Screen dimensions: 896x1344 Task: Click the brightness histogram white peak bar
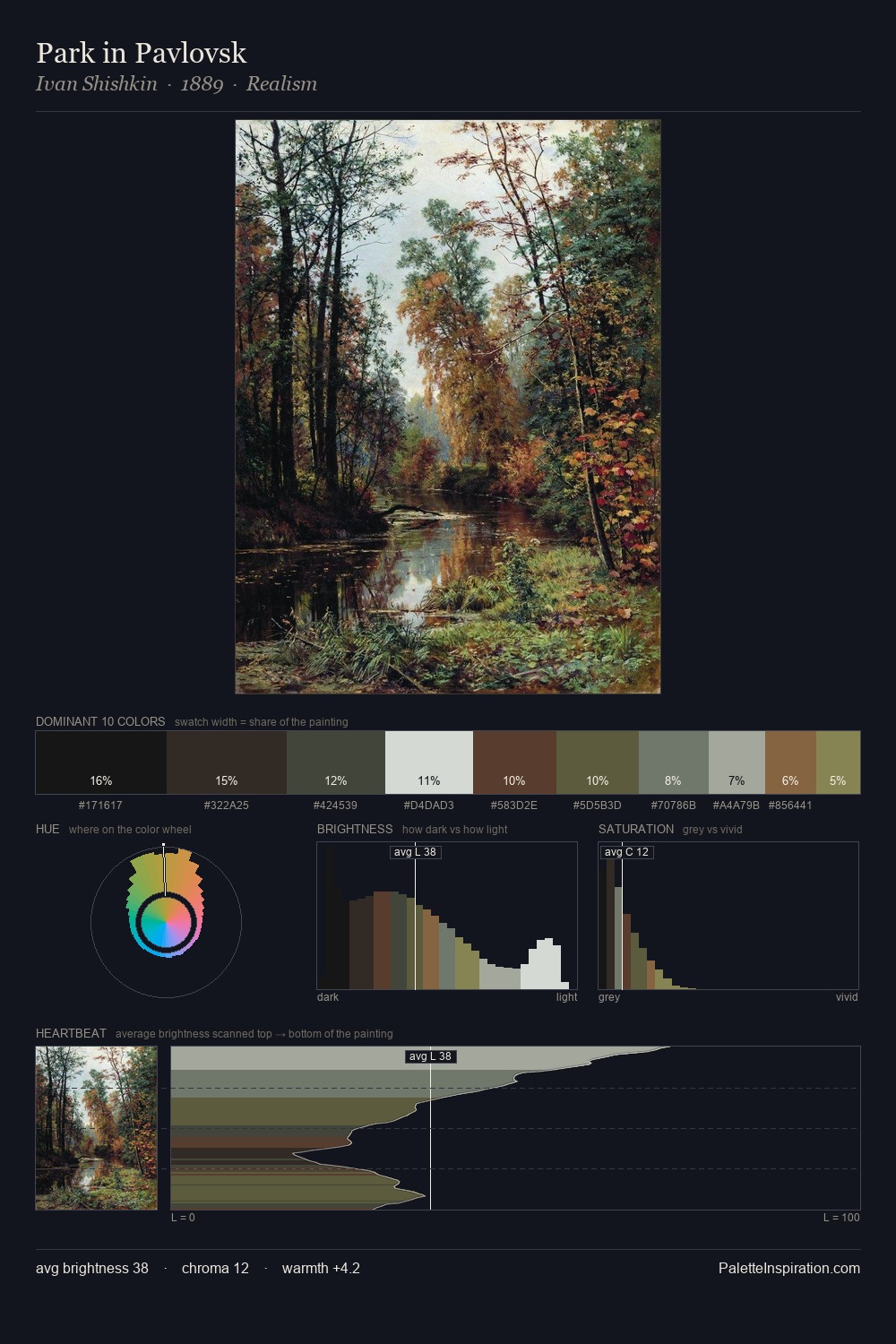545,964
